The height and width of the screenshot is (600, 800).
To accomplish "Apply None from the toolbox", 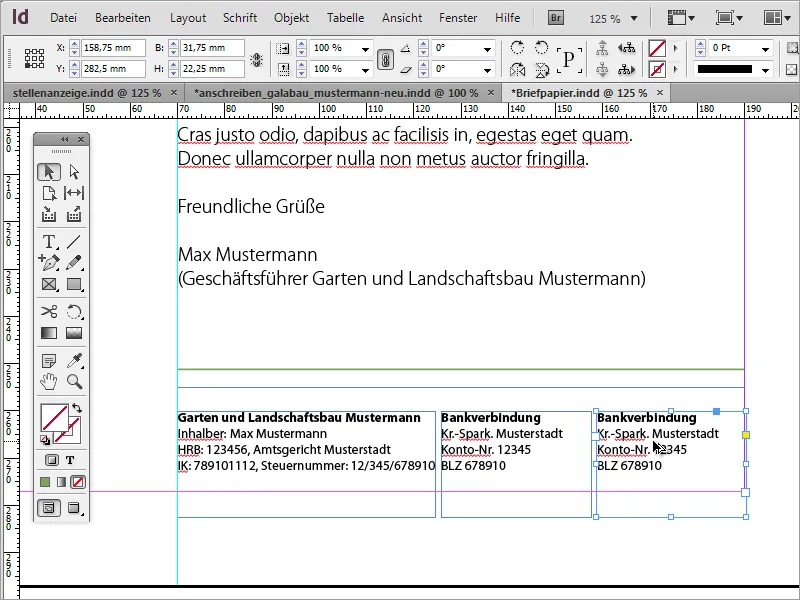I will (78, 482).
